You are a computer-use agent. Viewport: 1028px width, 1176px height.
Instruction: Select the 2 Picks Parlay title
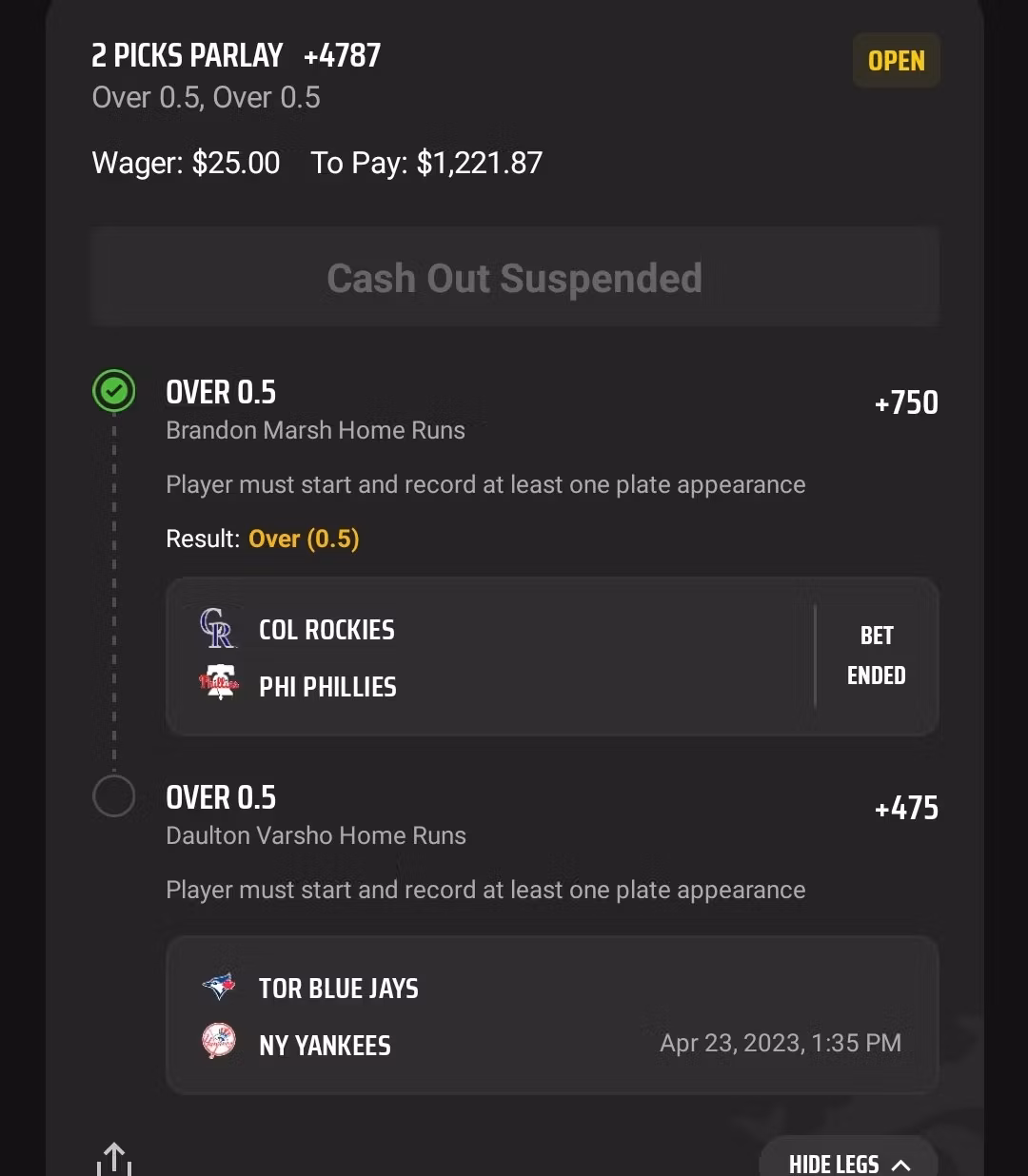pos(188,56)
